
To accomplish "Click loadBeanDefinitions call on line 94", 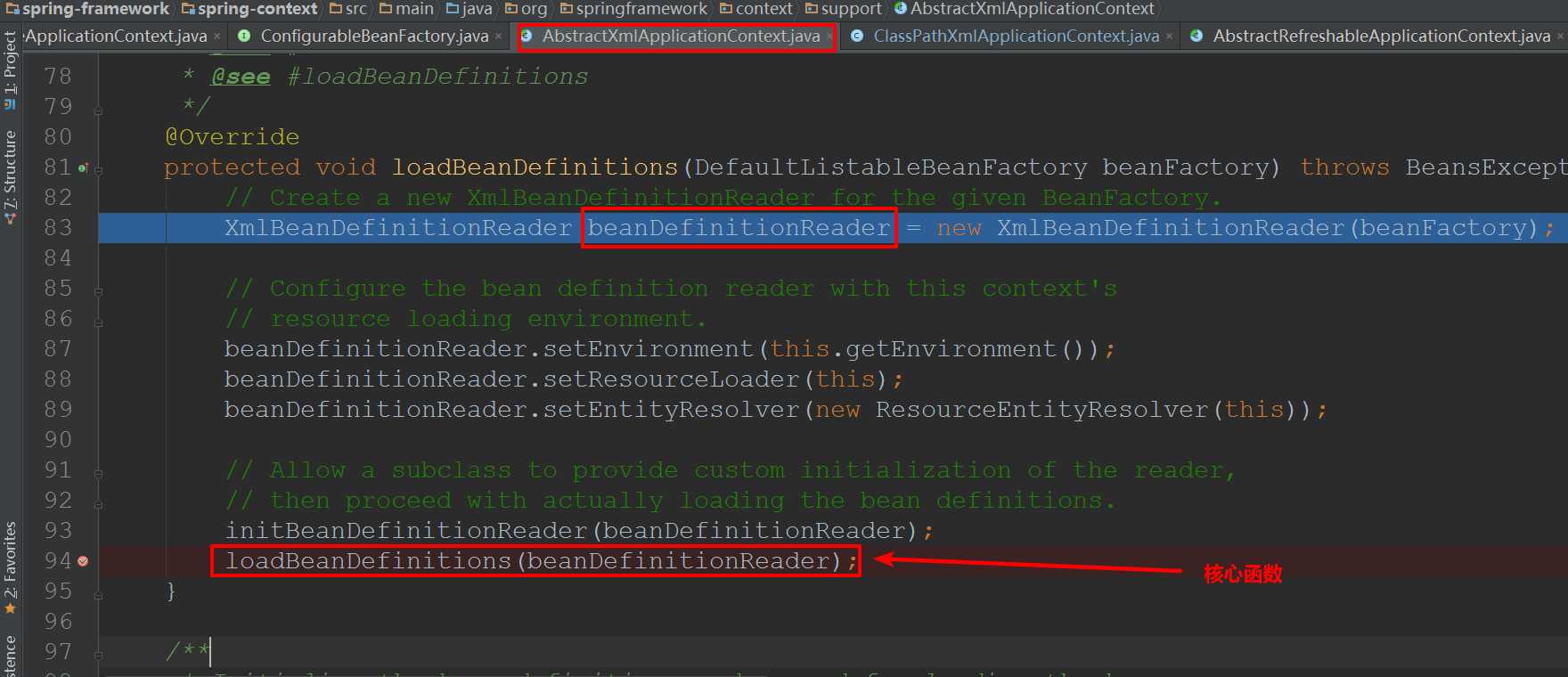I will 368,561.
